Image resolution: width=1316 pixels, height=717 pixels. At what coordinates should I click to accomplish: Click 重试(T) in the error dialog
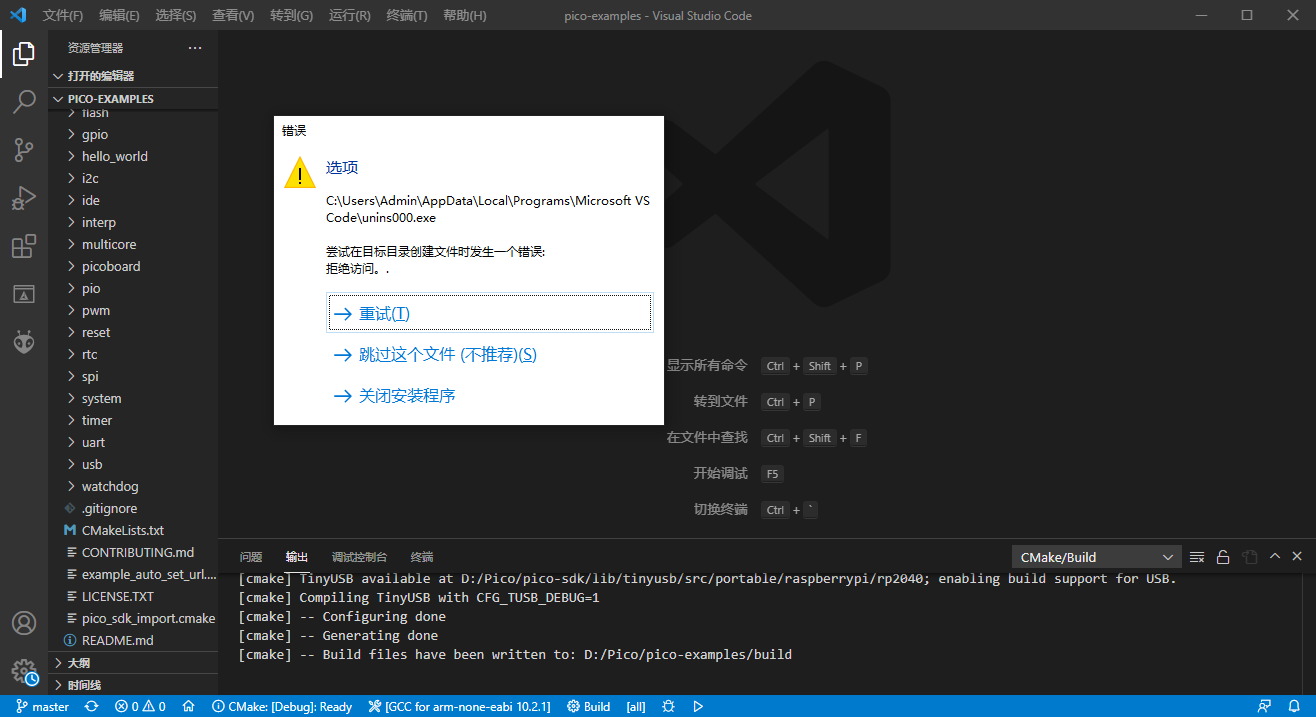490,313
